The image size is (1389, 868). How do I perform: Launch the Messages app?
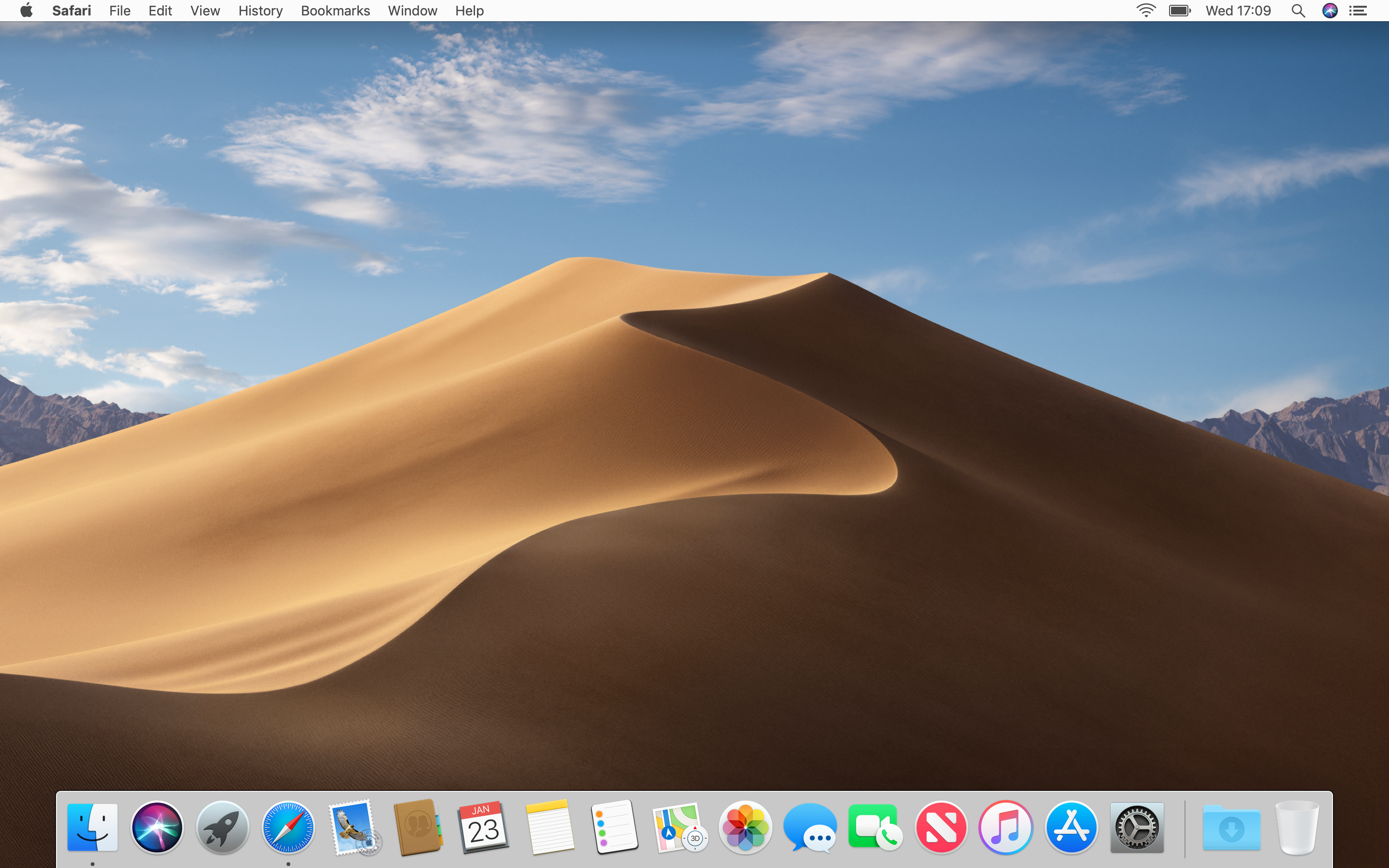[x=811, y=827]
